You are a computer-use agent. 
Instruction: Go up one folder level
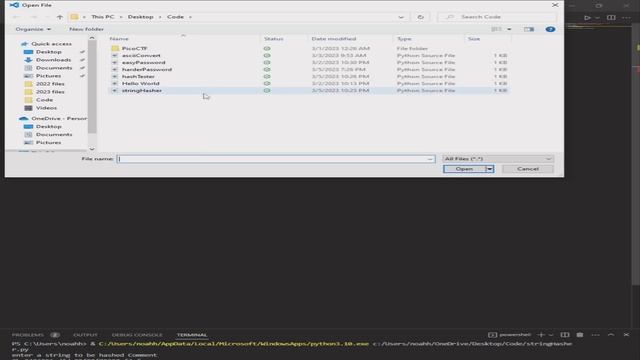(60, 17)
